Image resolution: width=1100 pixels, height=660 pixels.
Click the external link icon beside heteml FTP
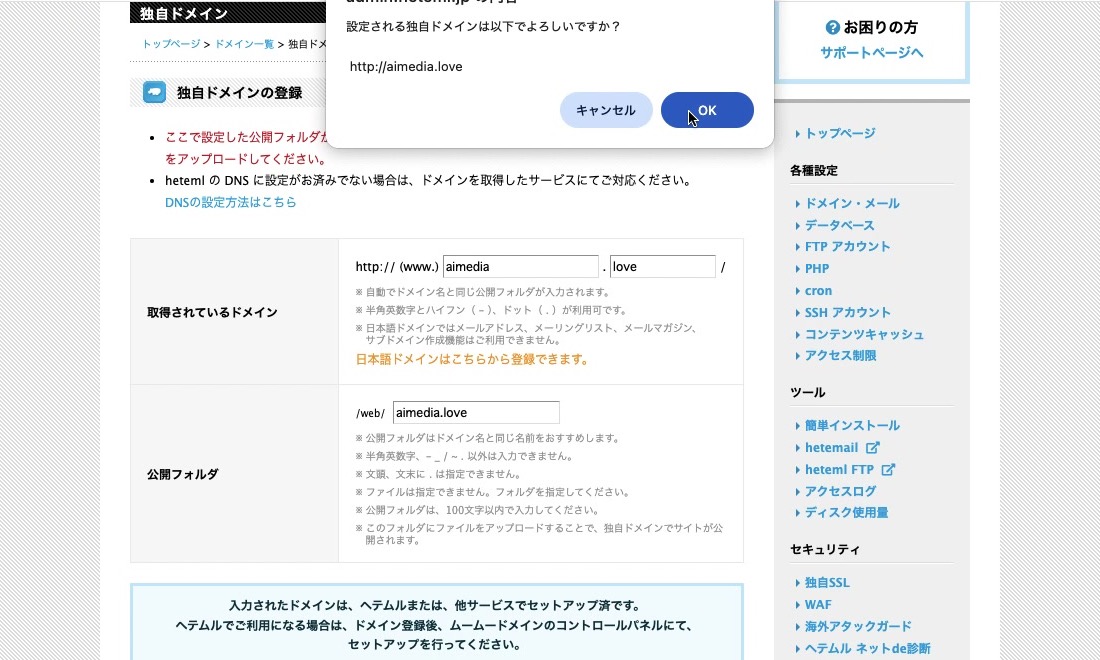tap(888, 469)
